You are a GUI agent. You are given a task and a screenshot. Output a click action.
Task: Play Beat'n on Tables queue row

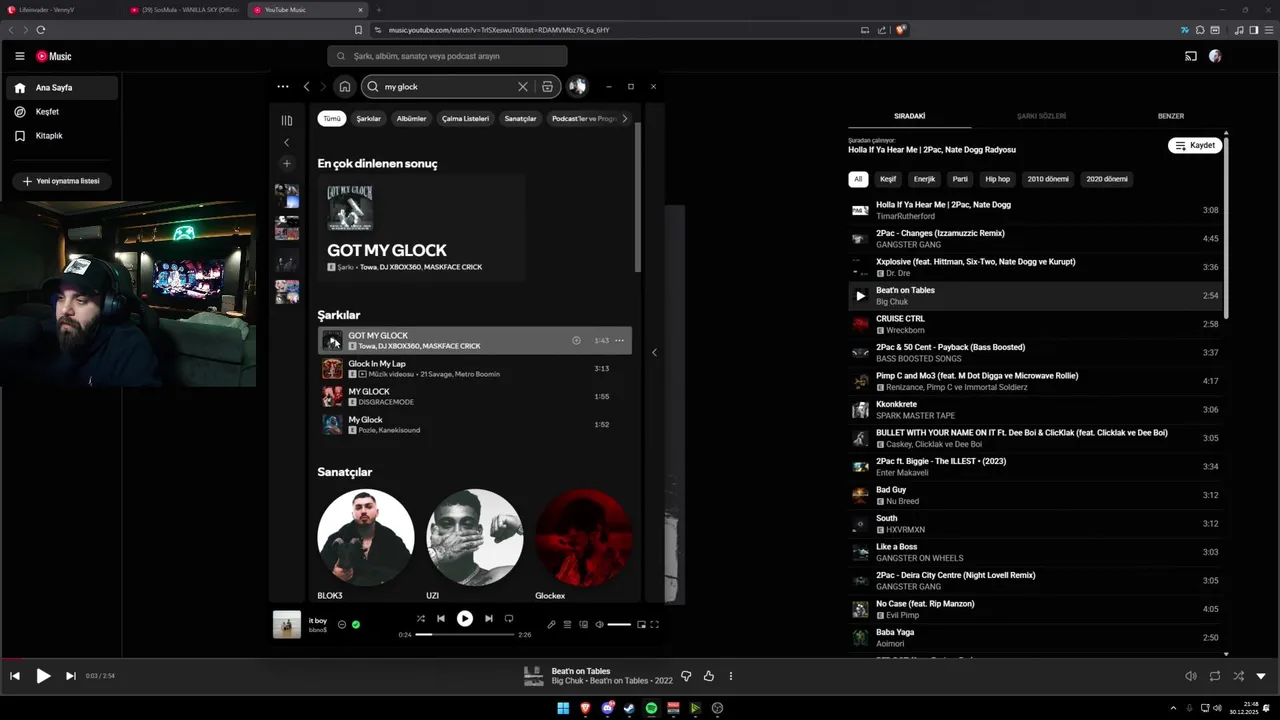[1035, 296]
